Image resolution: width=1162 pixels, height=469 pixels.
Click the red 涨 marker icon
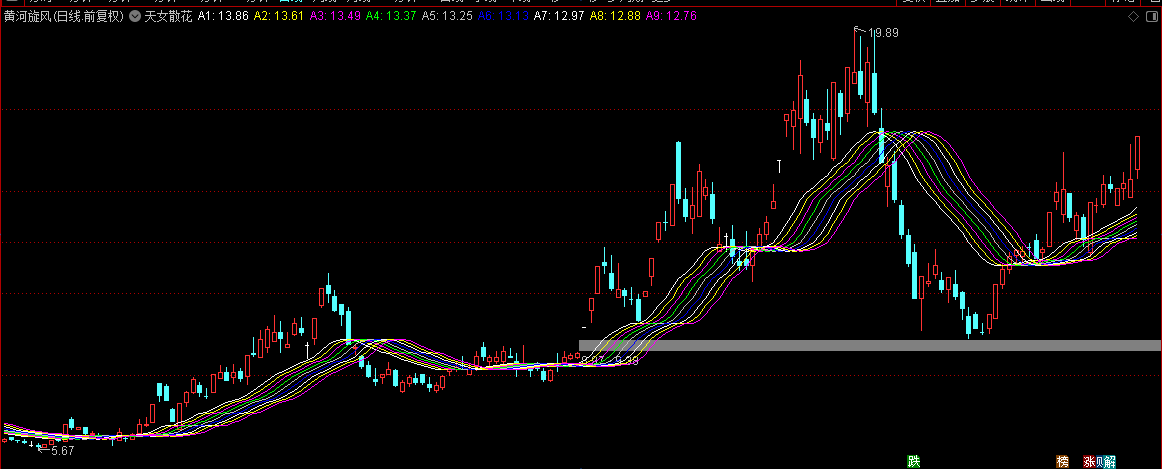tap(1089, 462)
